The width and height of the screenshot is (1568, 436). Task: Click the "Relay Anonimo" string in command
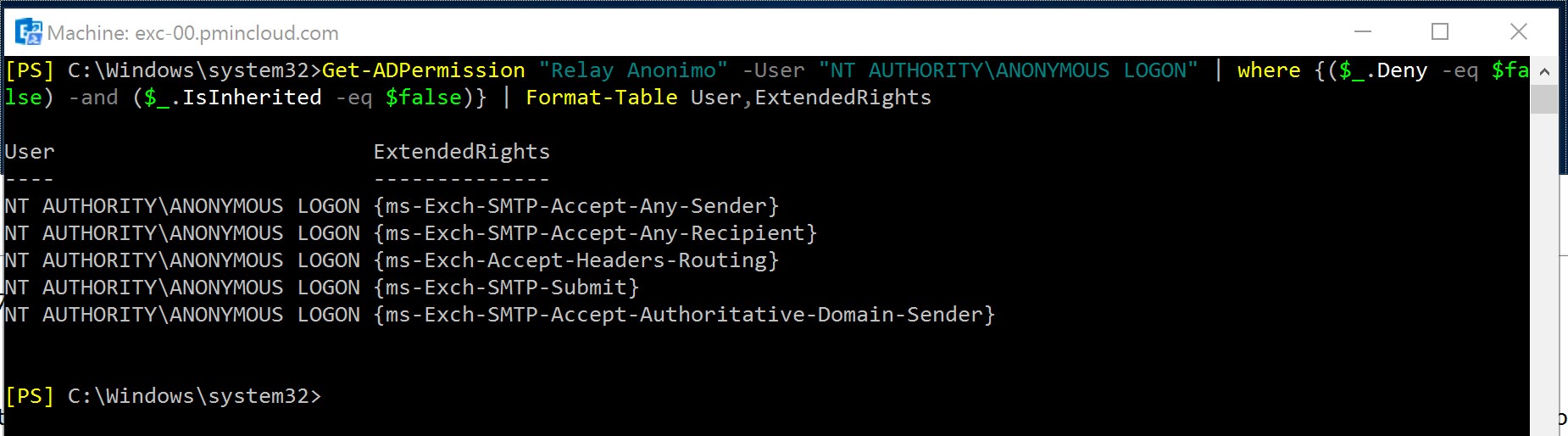(x=633, y=70)
